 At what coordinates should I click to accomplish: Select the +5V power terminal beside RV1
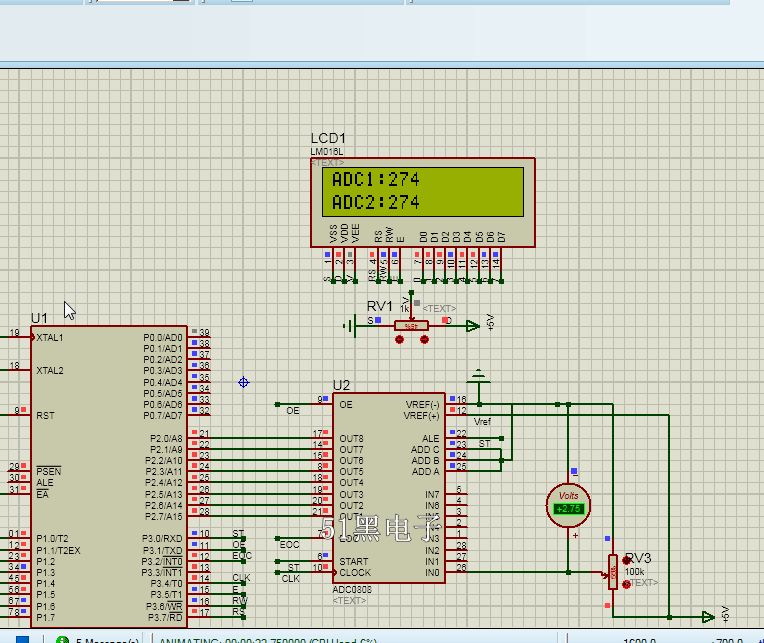(470, 325)
